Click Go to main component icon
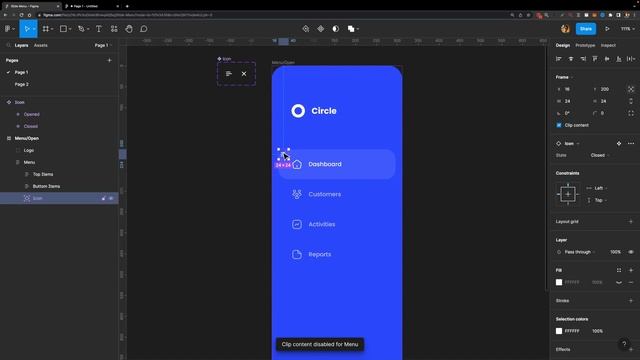The width and height of the screenshot is (640, 360). point(619,144)
